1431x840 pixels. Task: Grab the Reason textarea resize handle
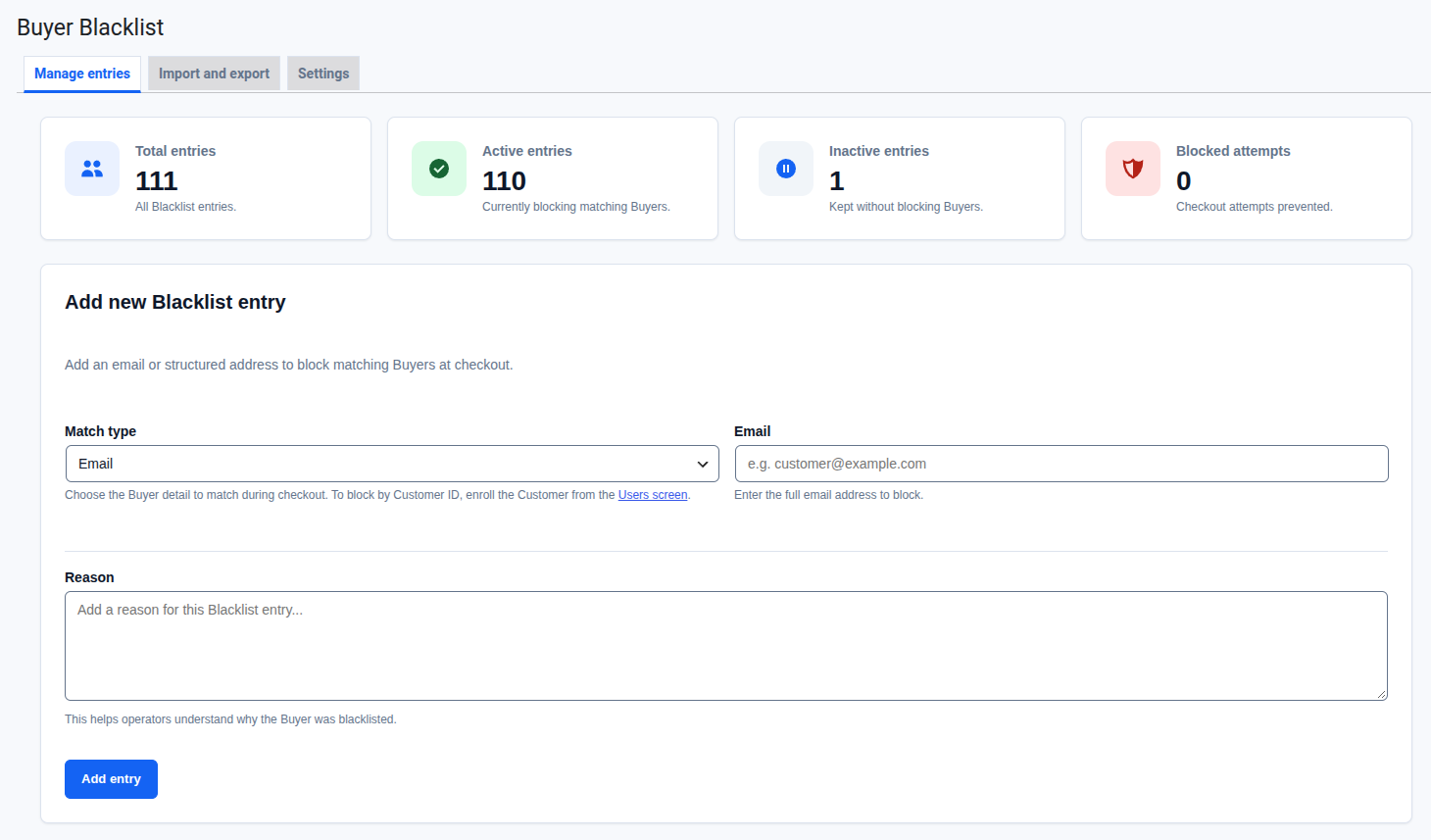tap(1381, 694)
